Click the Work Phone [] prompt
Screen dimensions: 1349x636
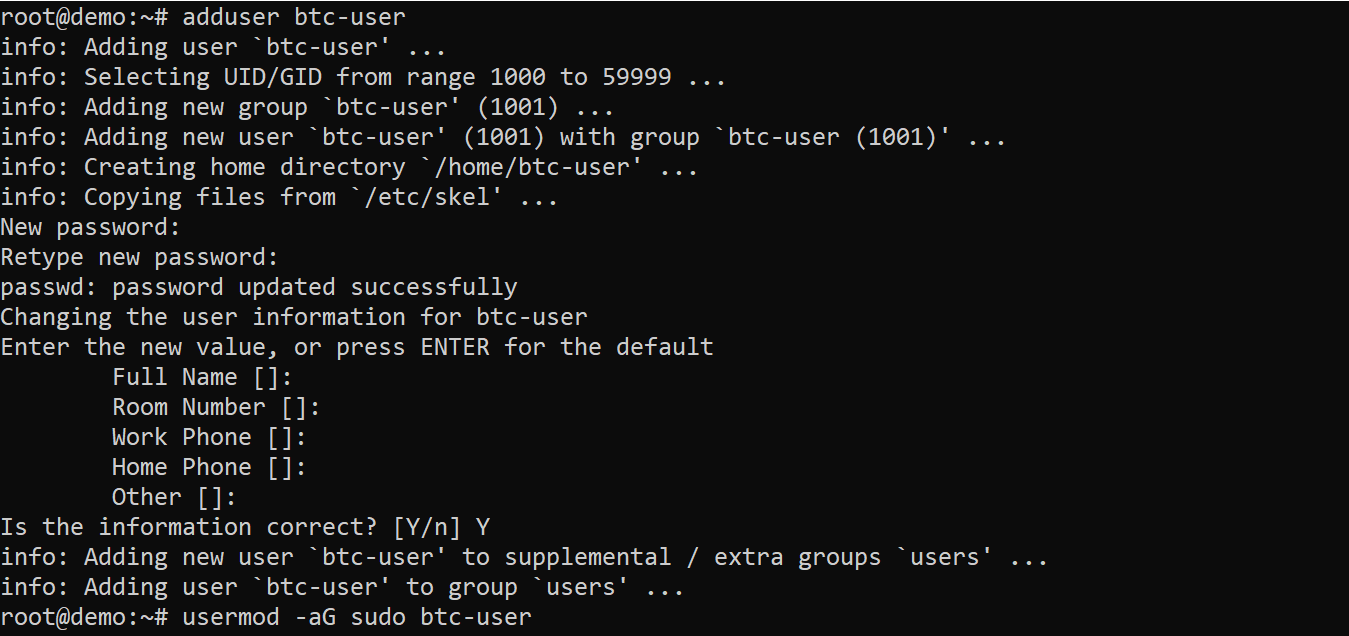[x=209, y=437]
